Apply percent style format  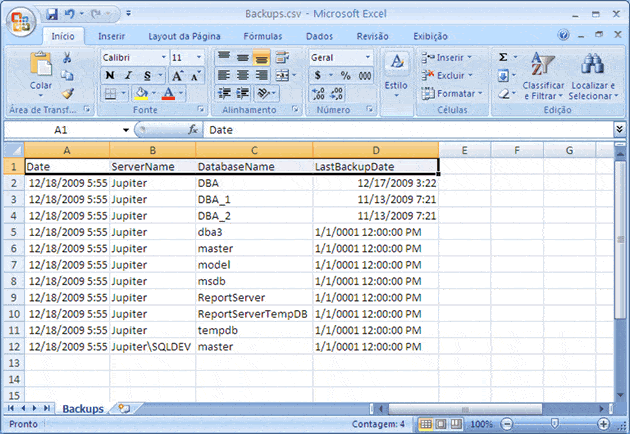pos(345,75)
